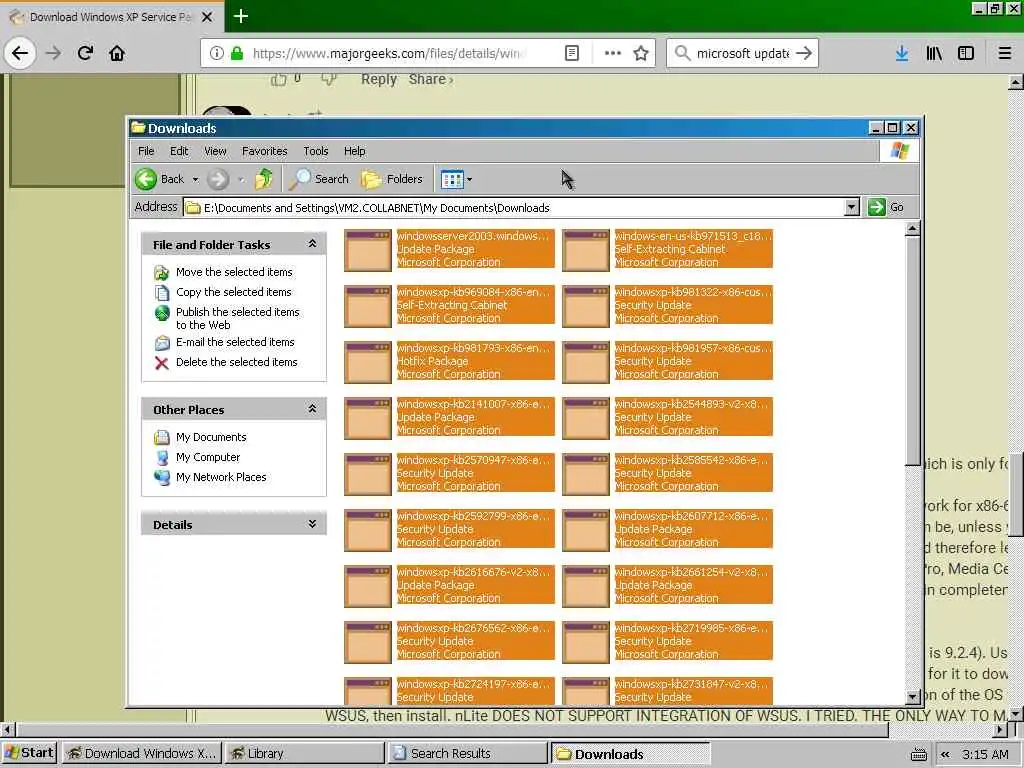
Task: Select the windowsxp-kb981957-x86 file icon
Action: (586, 362)
